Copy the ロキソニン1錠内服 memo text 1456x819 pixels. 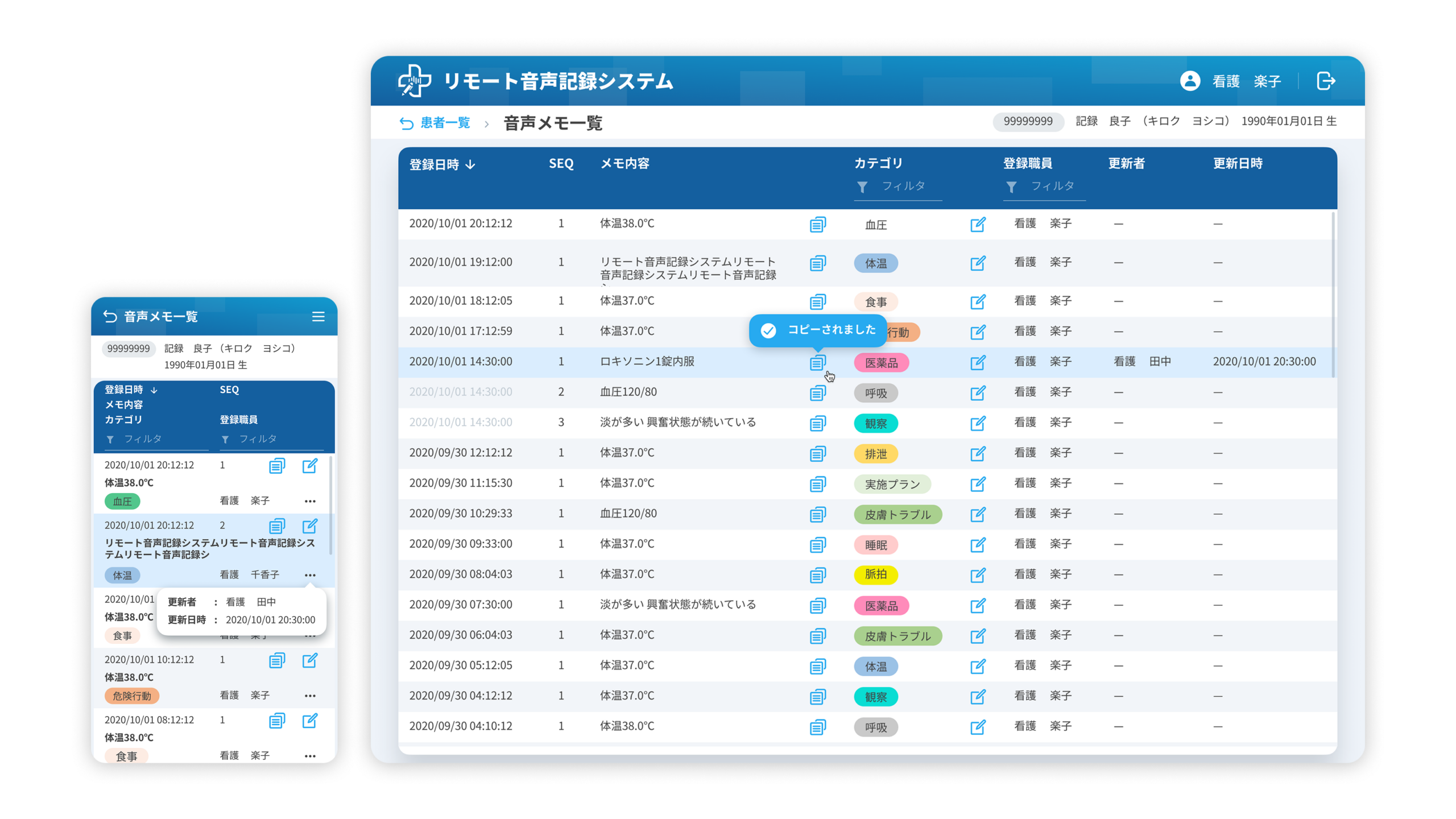[818, 362]
